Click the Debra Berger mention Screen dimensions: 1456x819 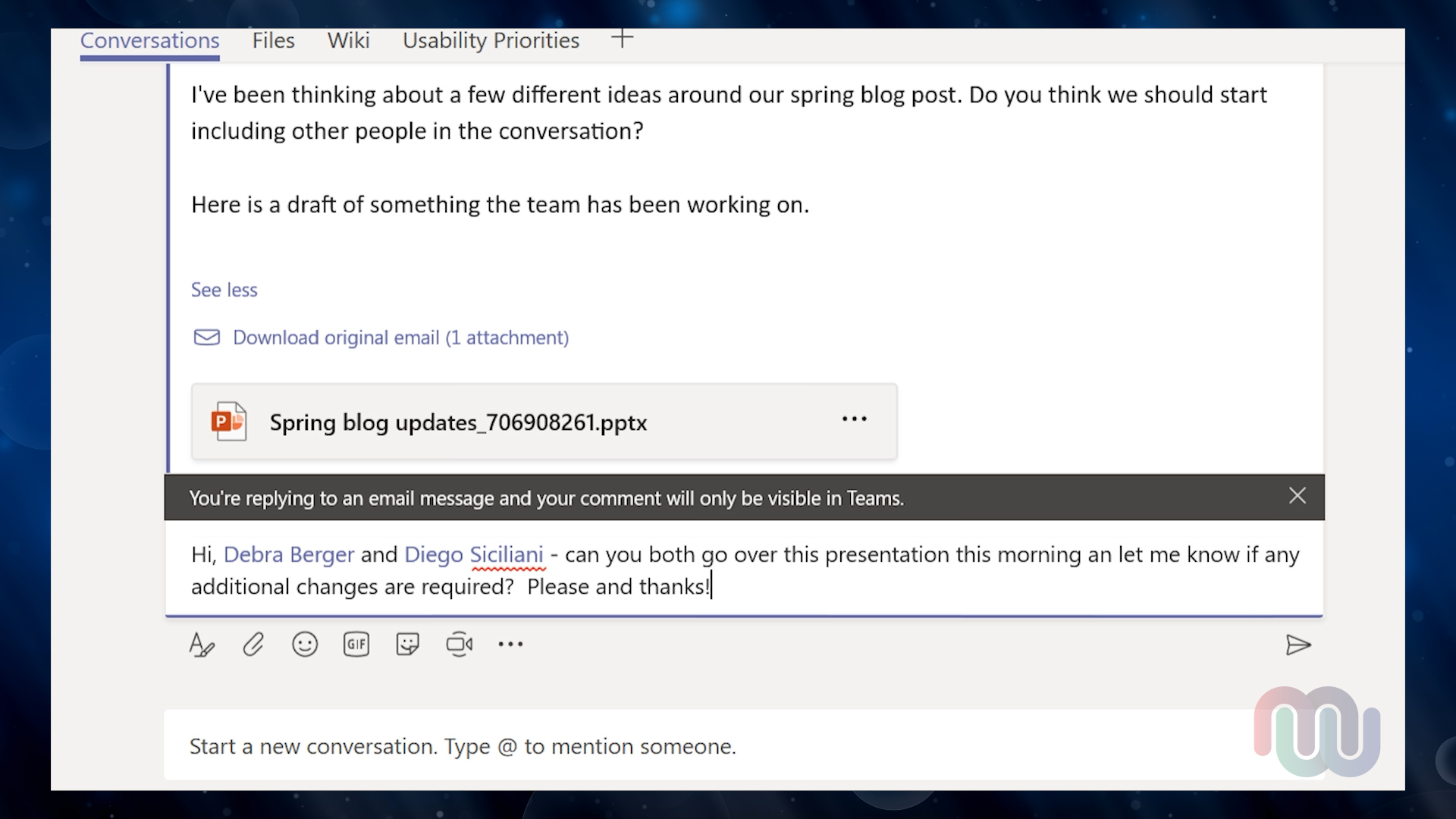coord(289,554)
